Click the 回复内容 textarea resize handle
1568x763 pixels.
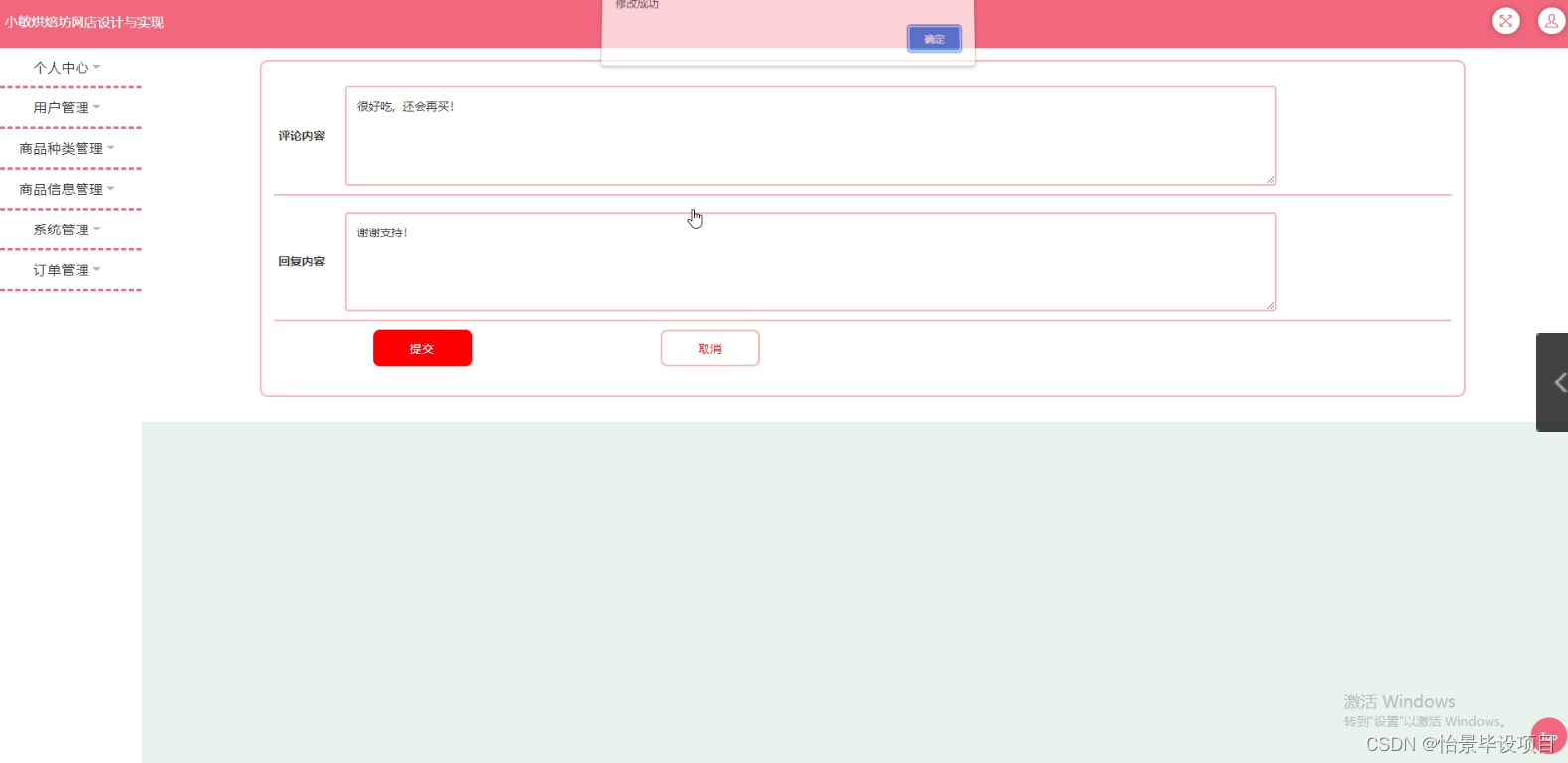1270,305
